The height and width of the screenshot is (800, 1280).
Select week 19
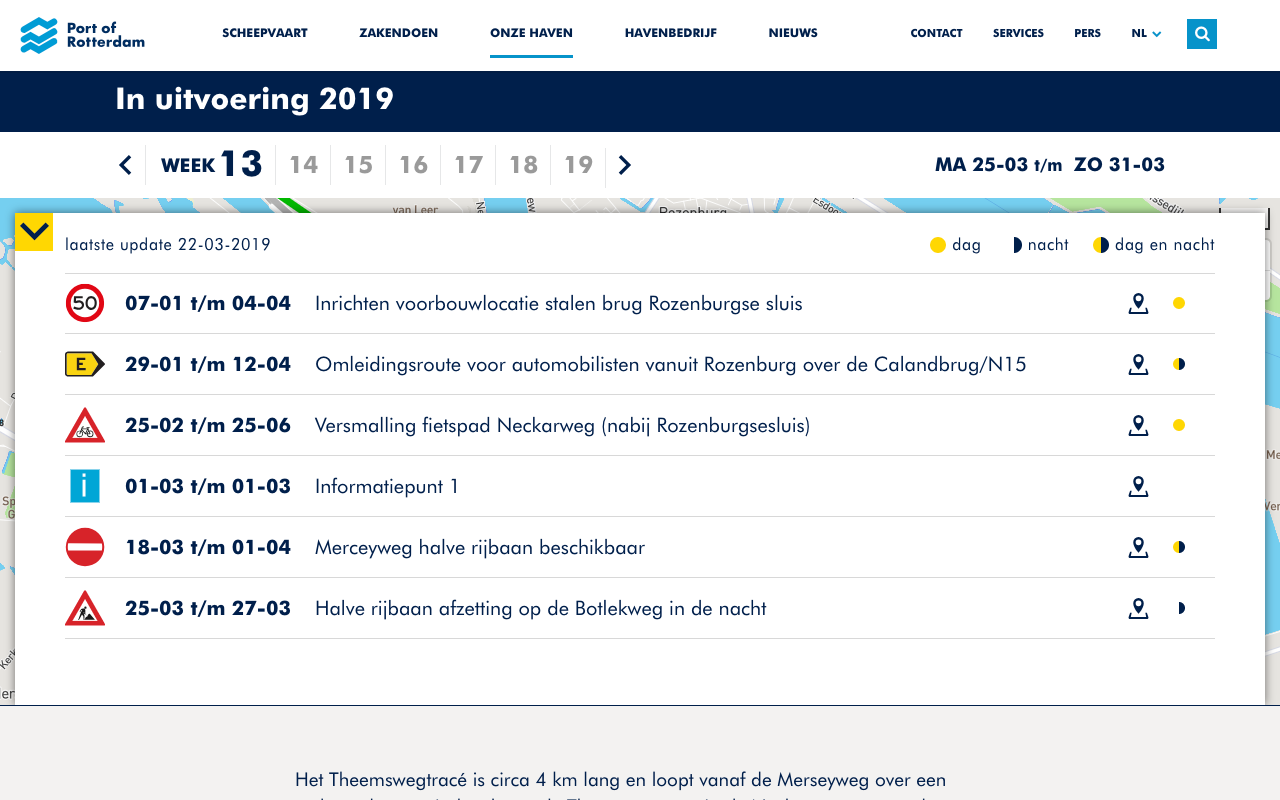click(578, 165)
